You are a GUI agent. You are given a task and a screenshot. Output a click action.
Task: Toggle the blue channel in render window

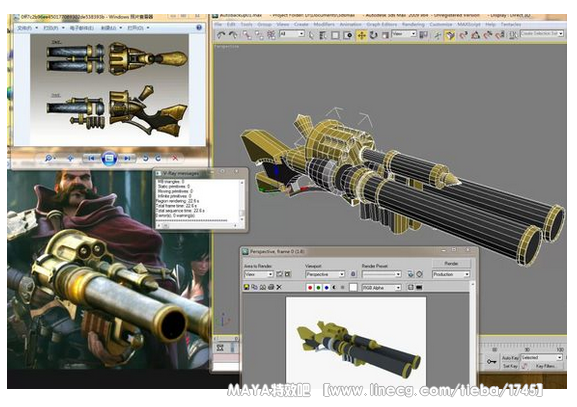pos(326,287)
